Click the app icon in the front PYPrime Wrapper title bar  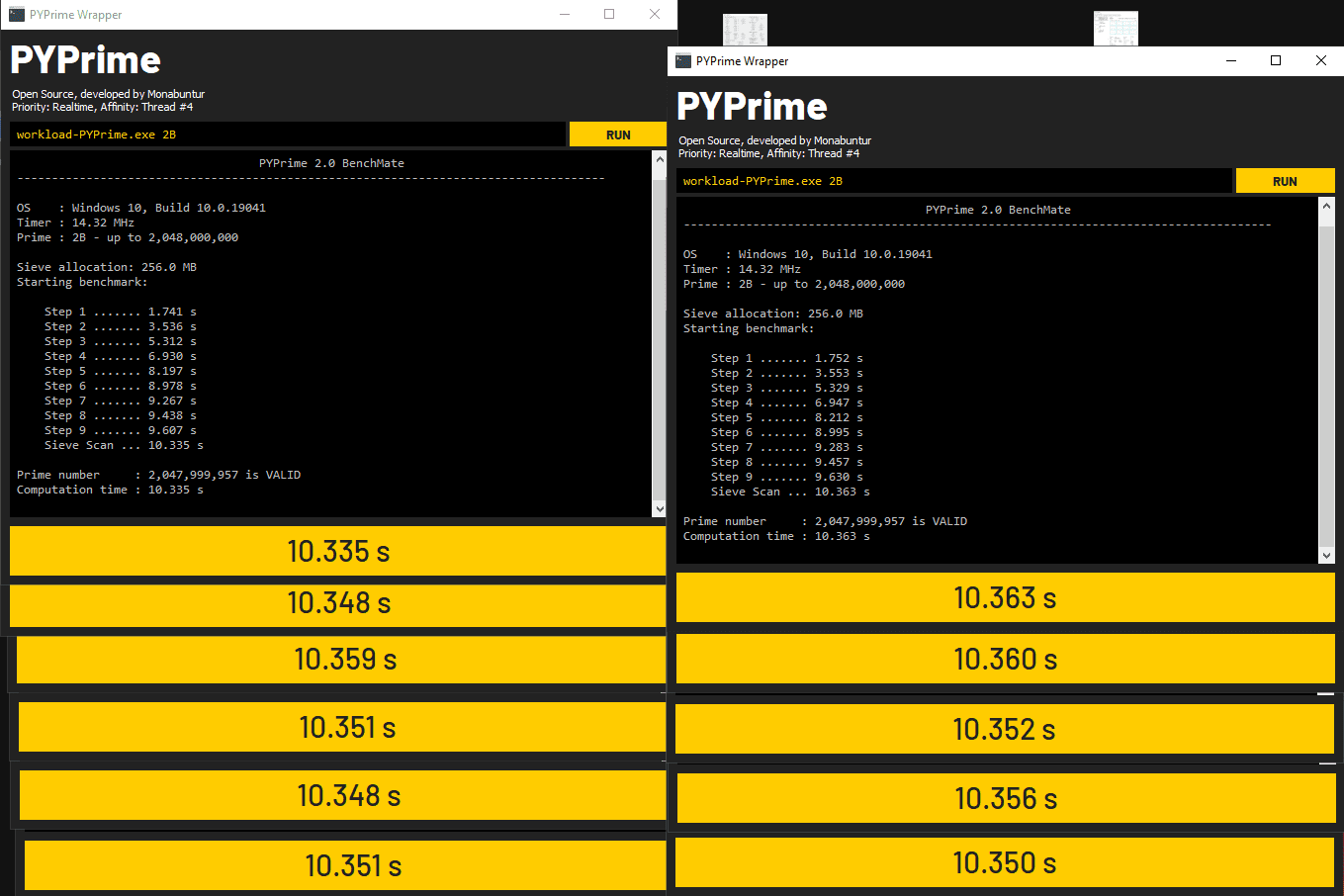(x=683, y=61)
